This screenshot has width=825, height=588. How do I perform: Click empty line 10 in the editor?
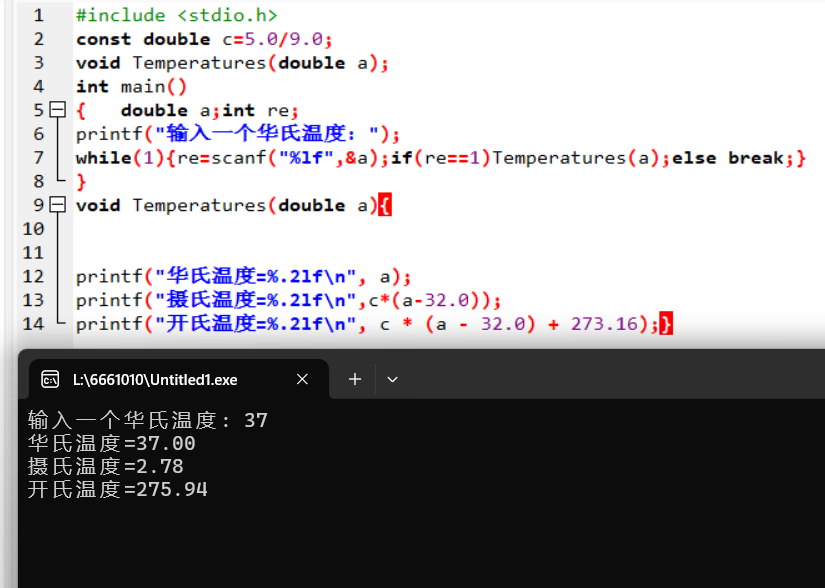[x=447, y=229]
